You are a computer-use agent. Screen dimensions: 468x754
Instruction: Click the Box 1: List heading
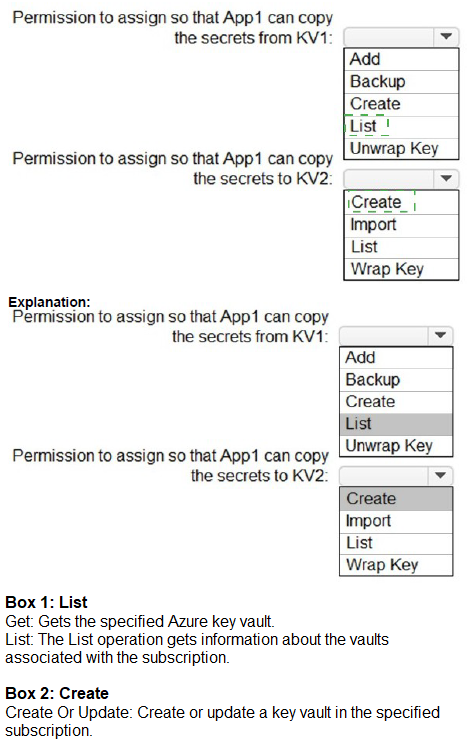(46, 602)
